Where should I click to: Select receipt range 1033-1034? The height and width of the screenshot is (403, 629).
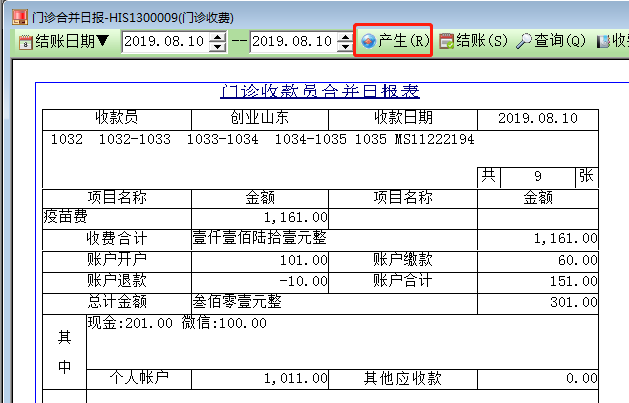[x=223, y=139]
